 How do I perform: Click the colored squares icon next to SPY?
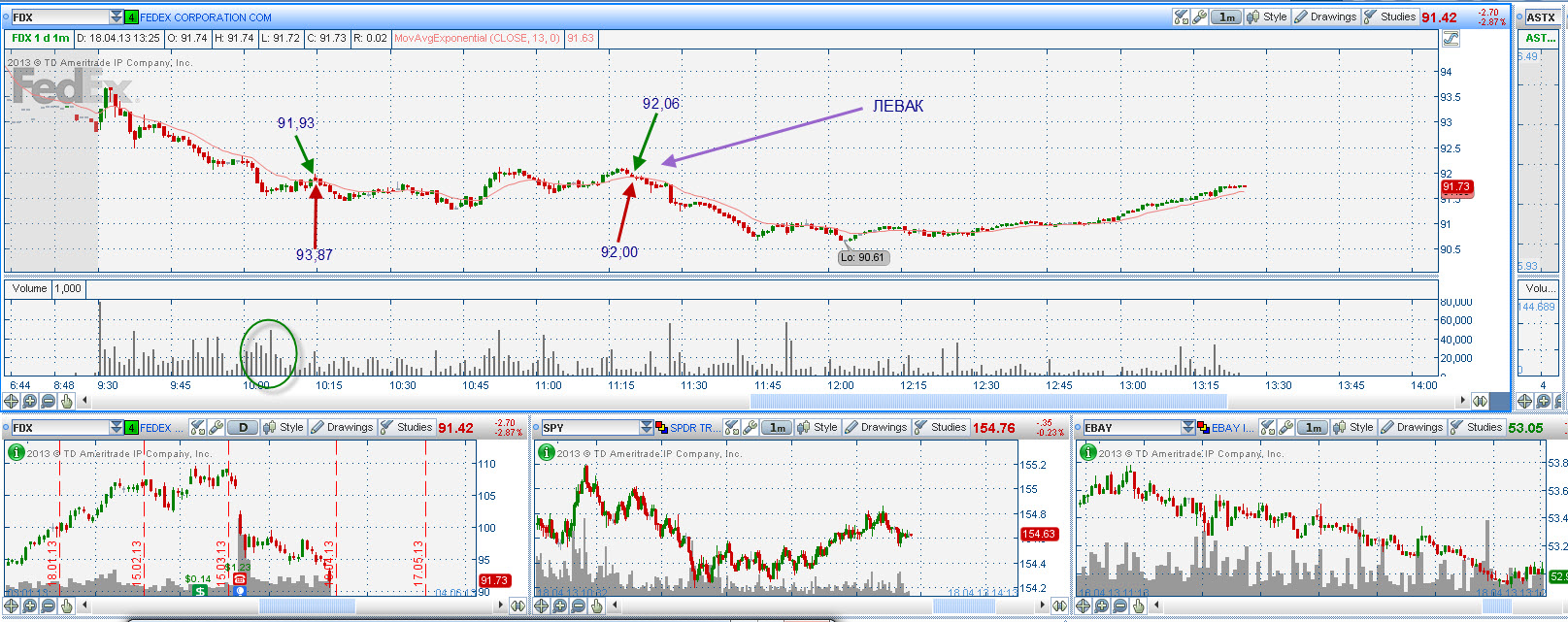tap(661, 428)
